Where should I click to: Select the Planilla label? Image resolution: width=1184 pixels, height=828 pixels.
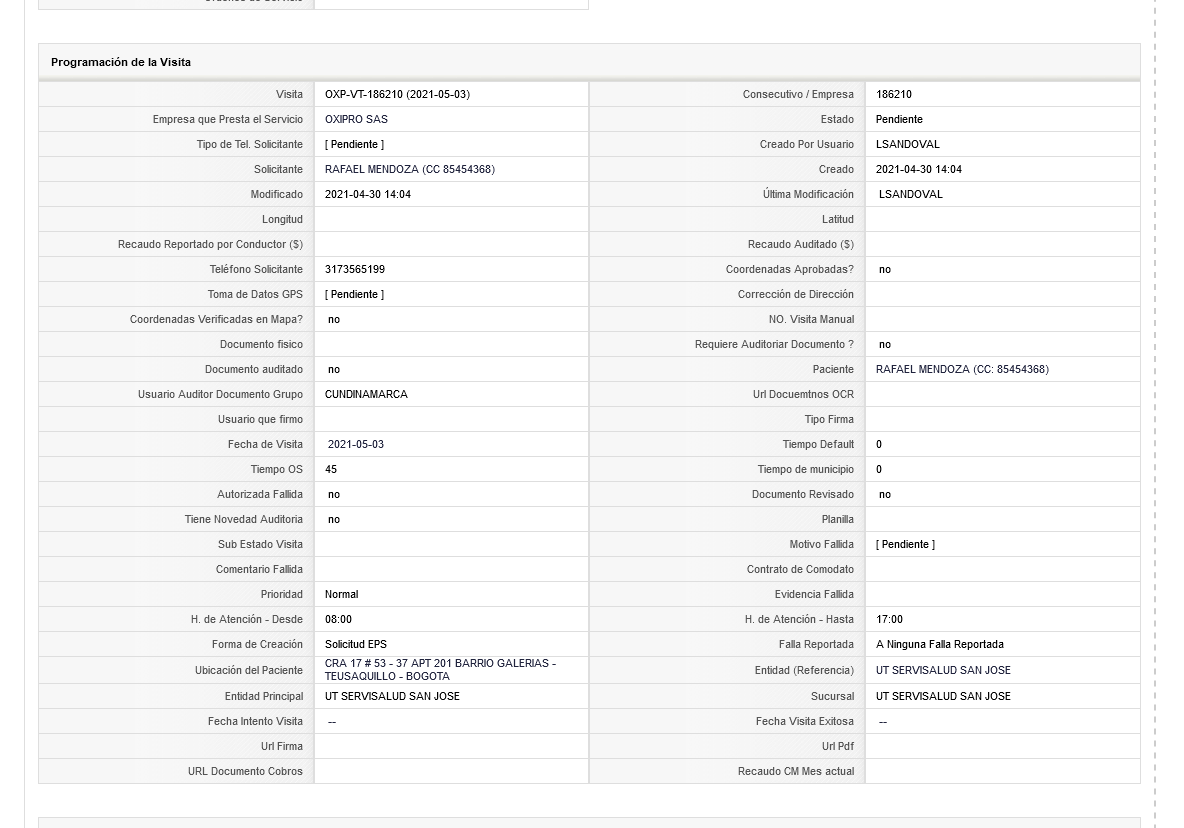click(x=837, y=519)
